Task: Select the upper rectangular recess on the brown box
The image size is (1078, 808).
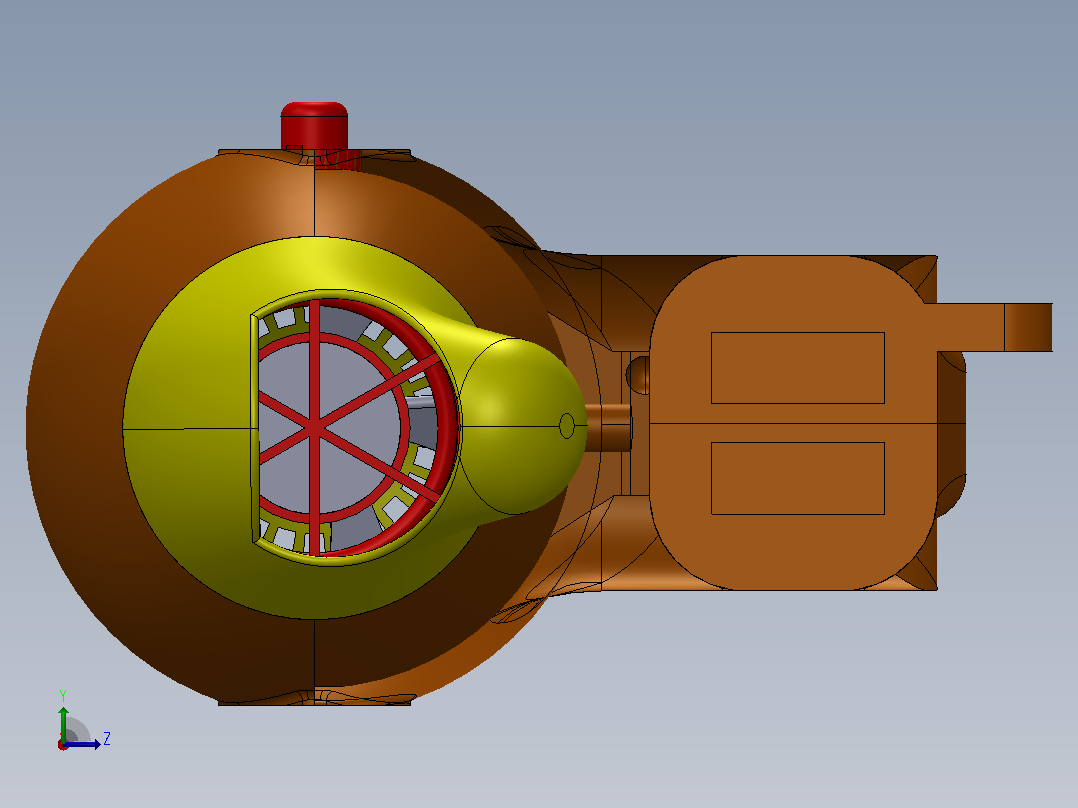Action: tap(798, 368)
